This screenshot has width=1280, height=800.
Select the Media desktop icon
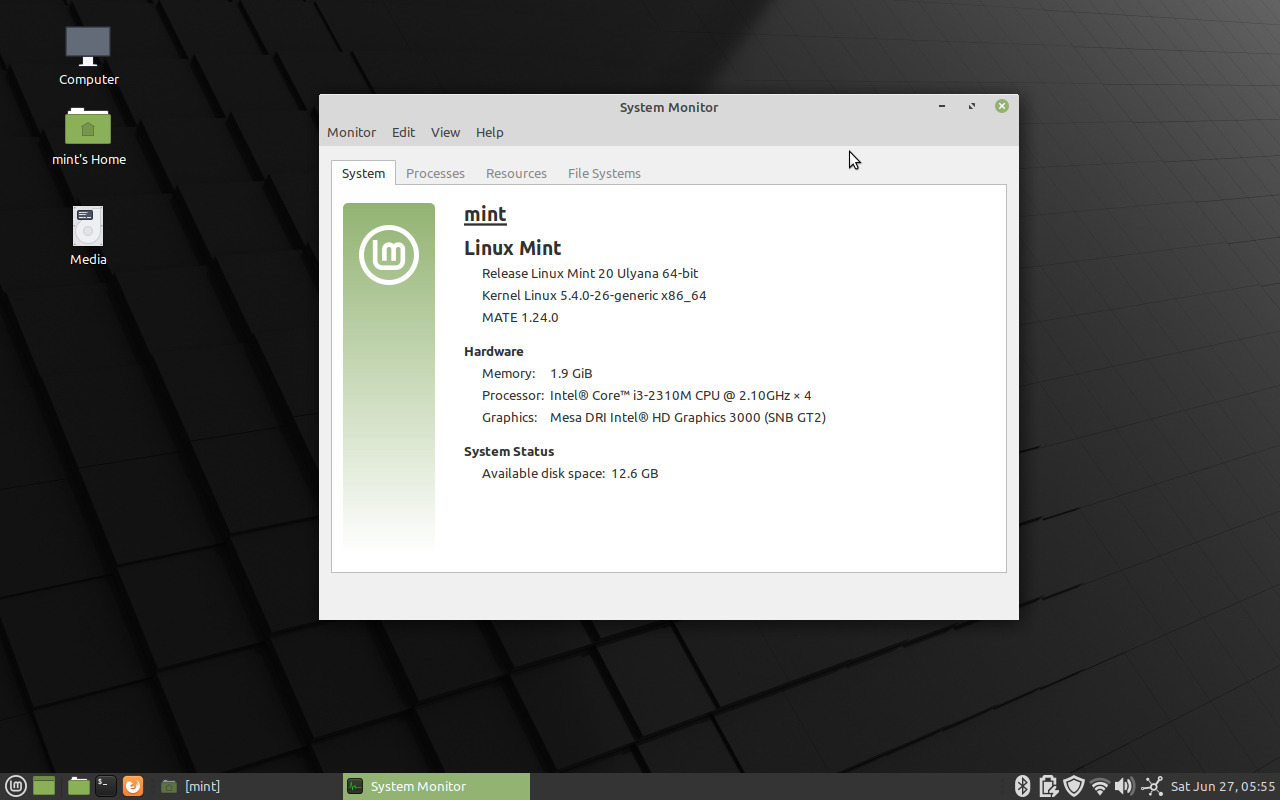pos(88,236)
